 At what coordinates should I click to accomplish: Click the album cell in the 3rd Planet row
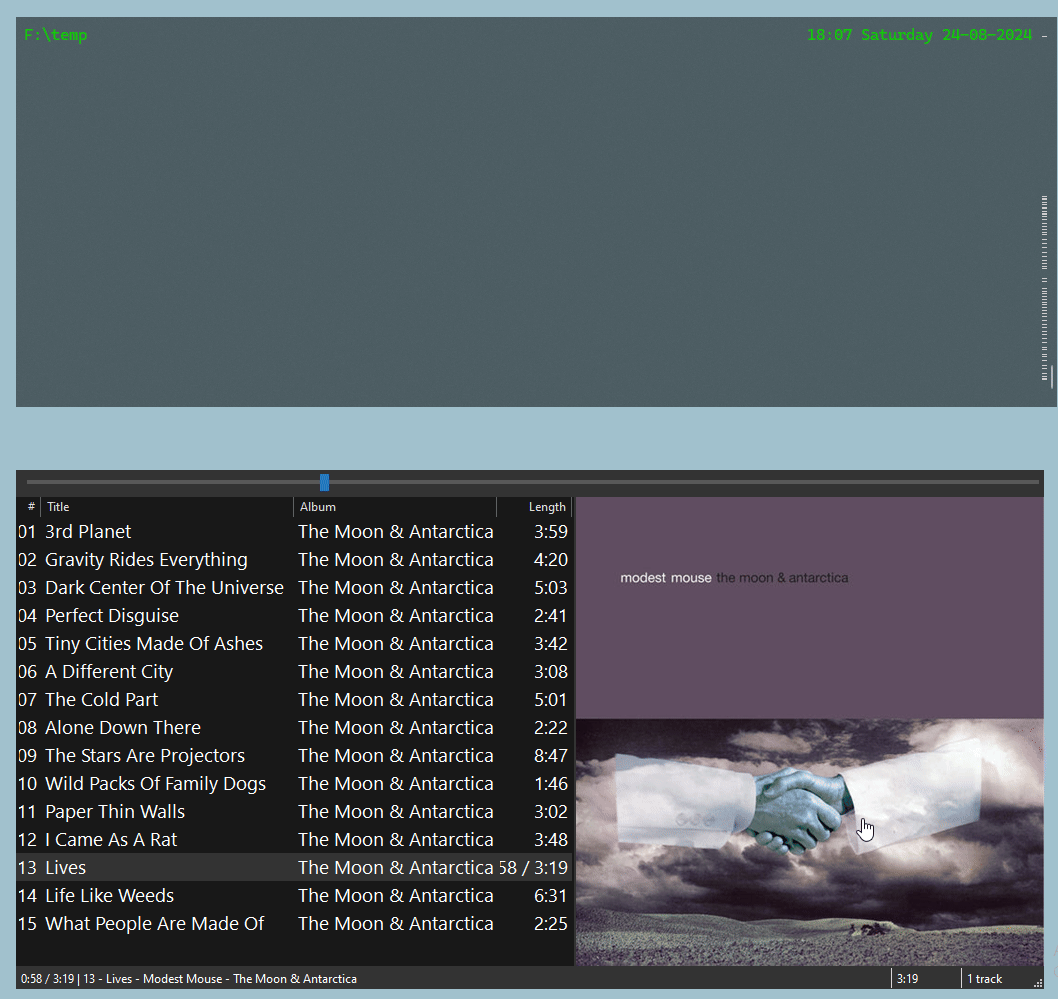pyautogui.click(x=395, y=532)
